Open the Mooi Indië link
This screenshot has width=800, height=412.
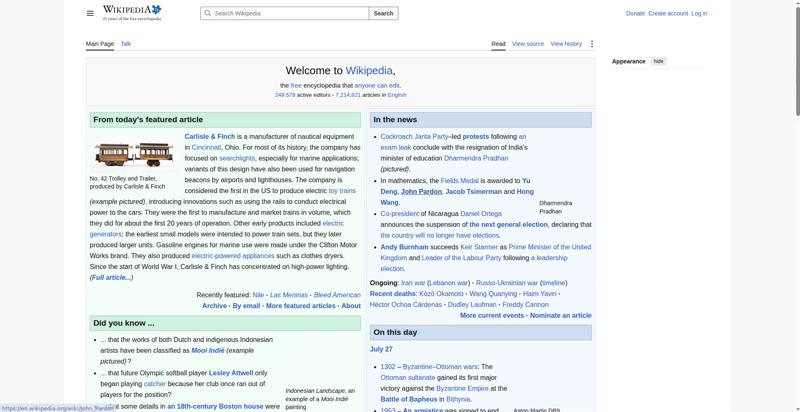[x=208, y=351]
